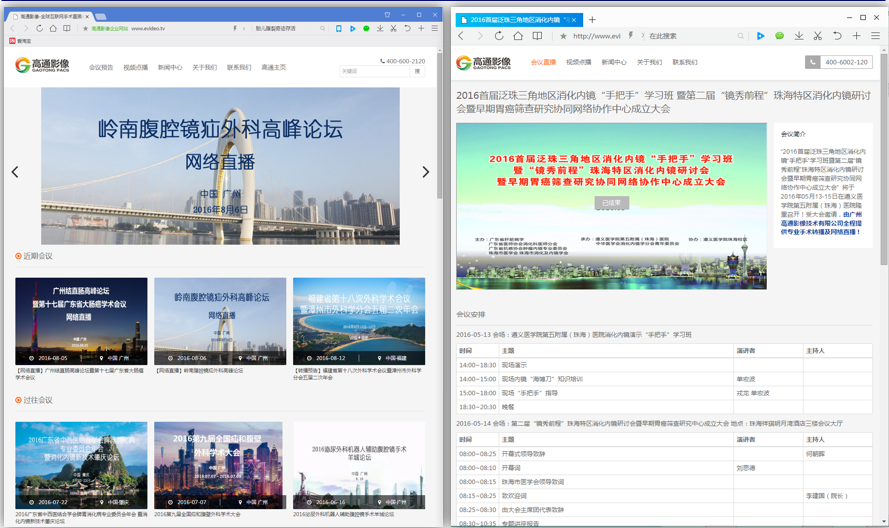The height and width of the screenshot is (528, 889).
Task: Switch to the 高通影像 tab in left browser
Action: 51,16
